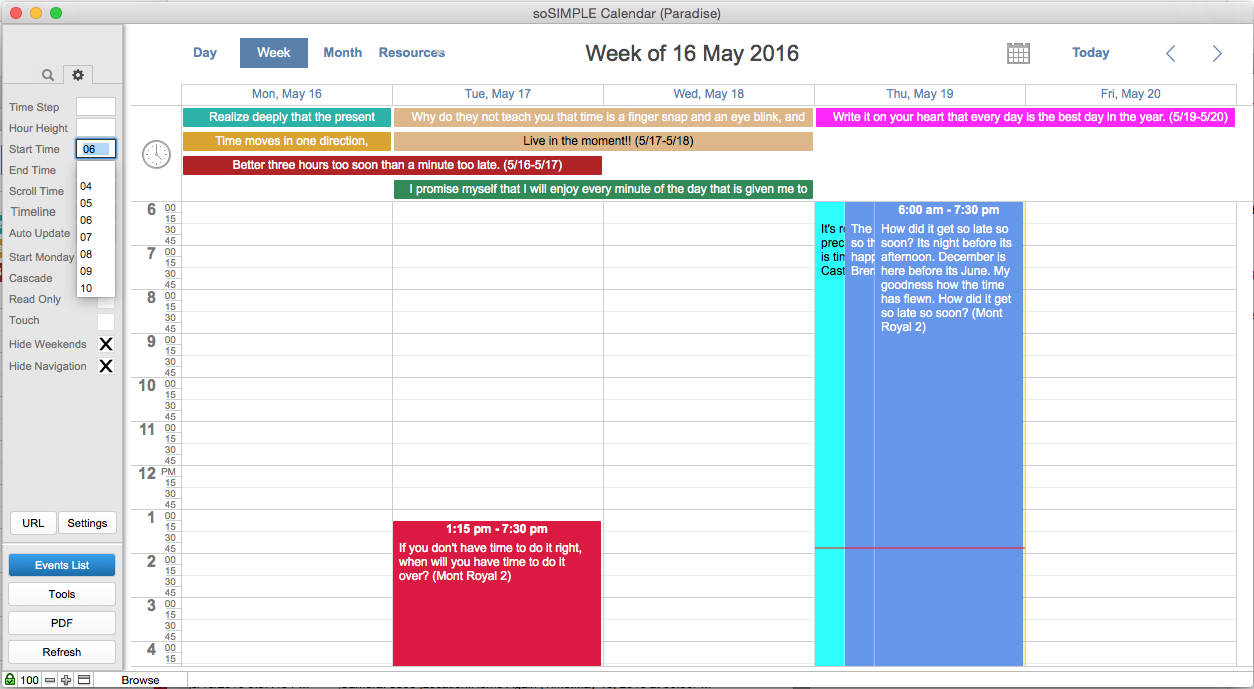
Task: Switch to the Day view tab
Action: tap(205, 53)
